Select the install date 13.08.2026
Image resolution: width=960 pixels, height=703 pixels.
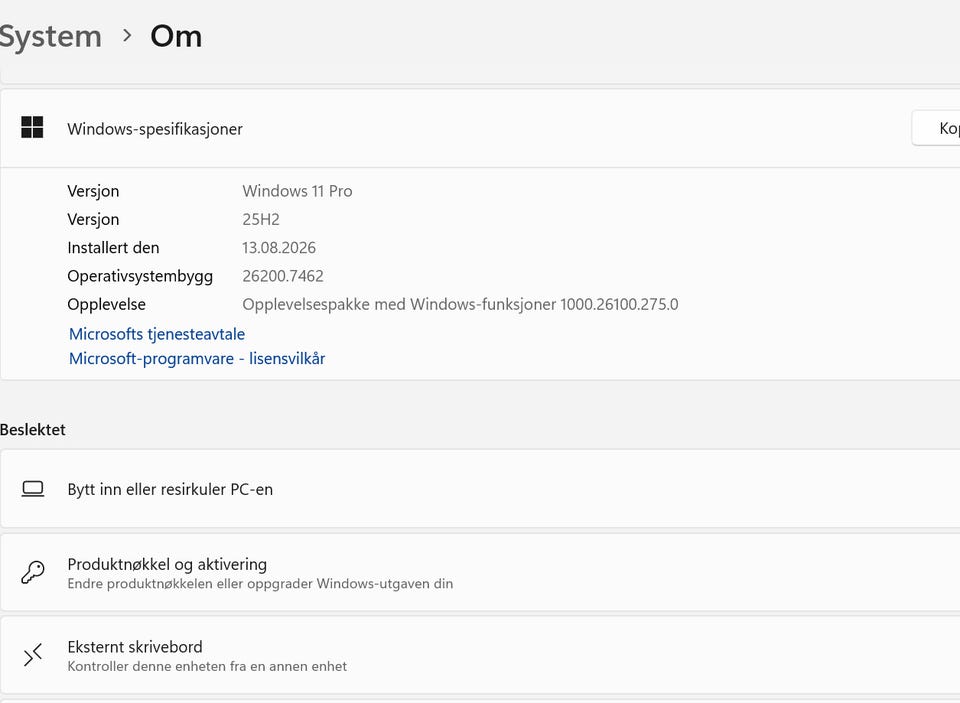(x=279, y=247)
